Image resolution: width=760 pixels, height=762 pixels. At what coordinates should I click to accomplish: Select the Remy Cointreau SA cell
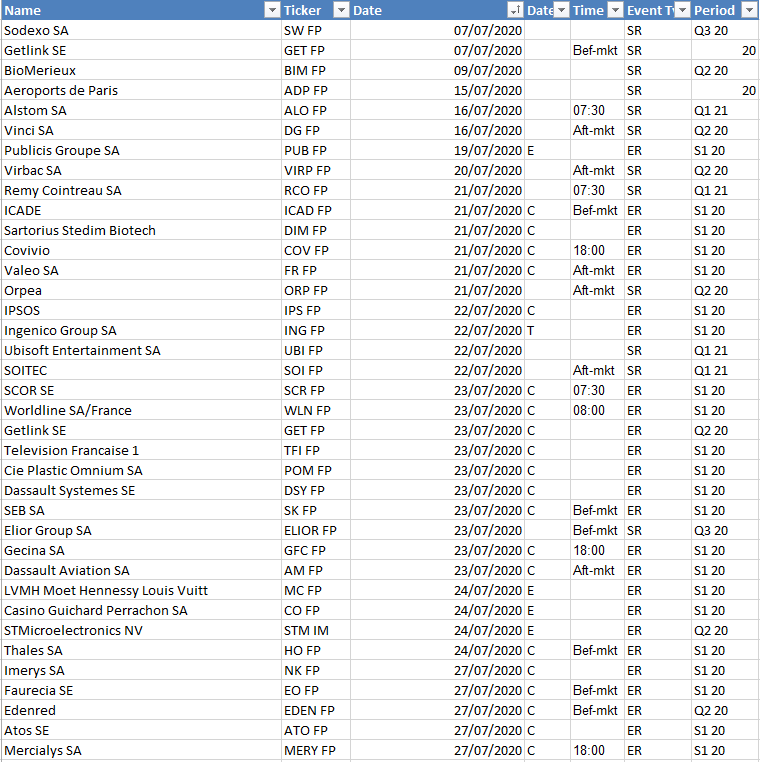[x=141, y=190]
